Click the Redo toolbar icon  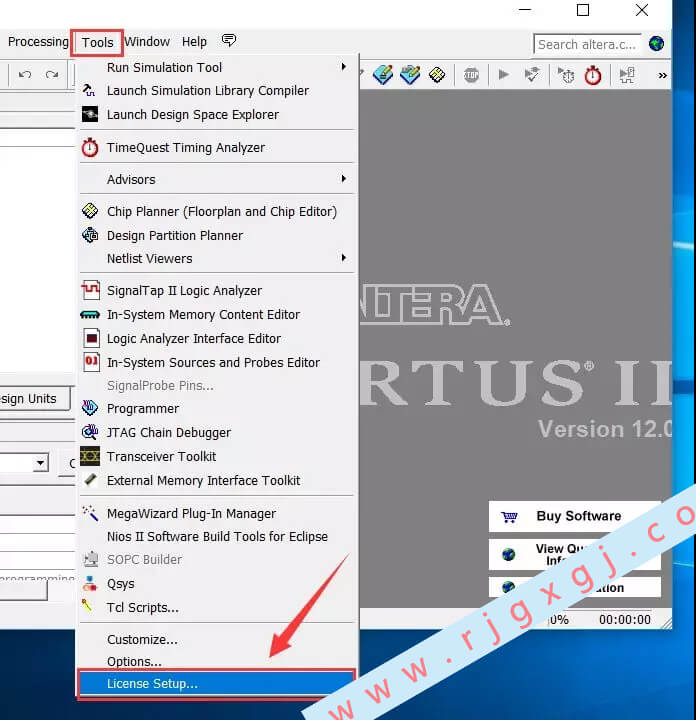52,74
